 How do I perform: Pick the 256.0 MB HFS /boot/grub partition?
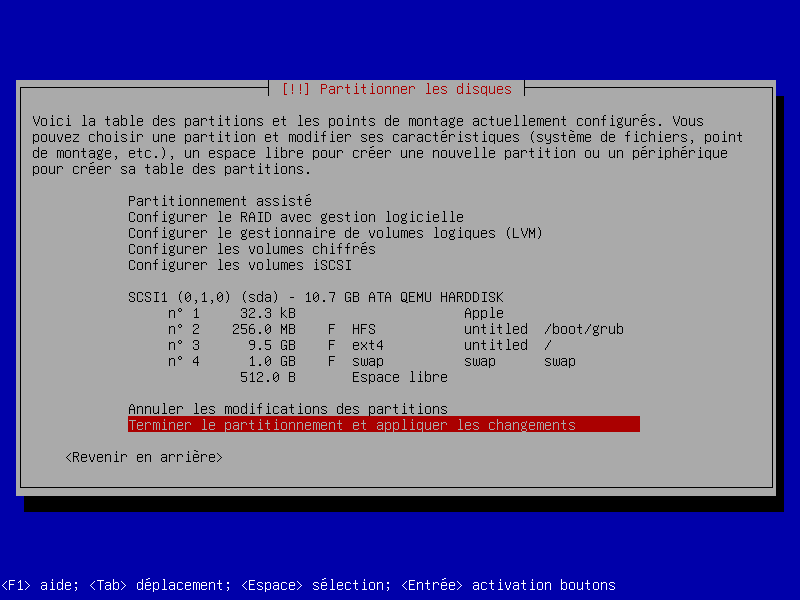[395, 329]
